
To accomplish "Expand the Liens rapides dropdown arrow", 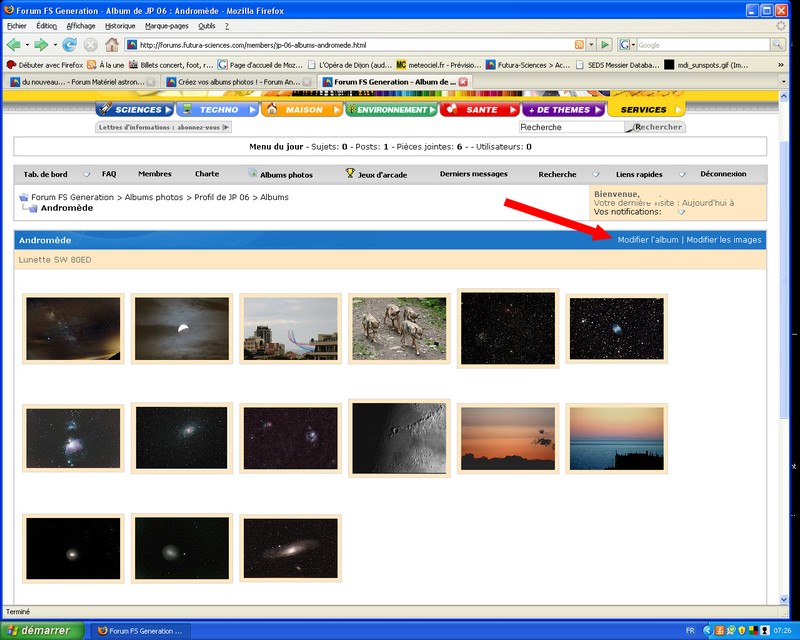I will [682, 175].
